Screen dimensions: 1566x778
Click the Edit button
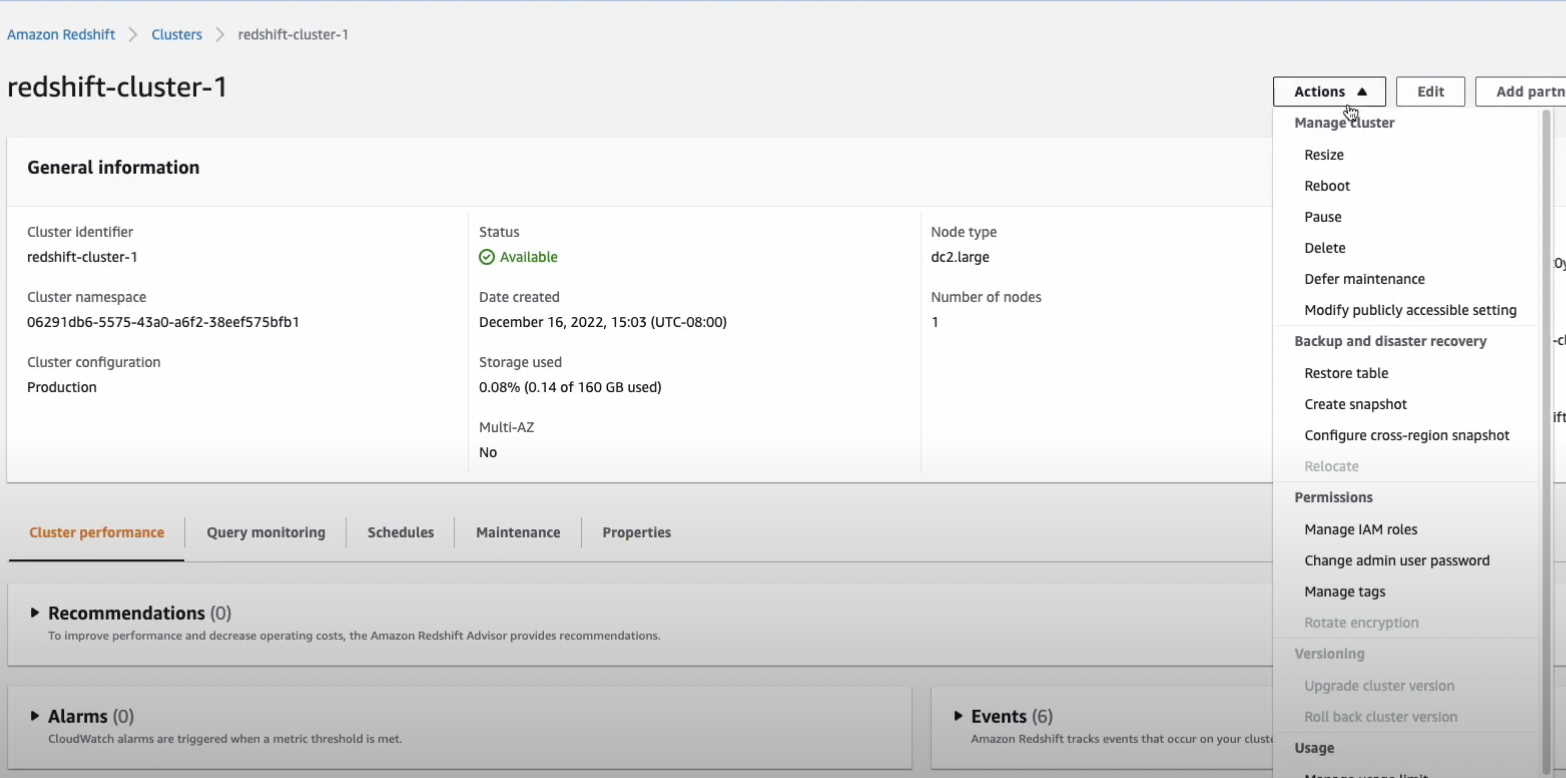1430,92
